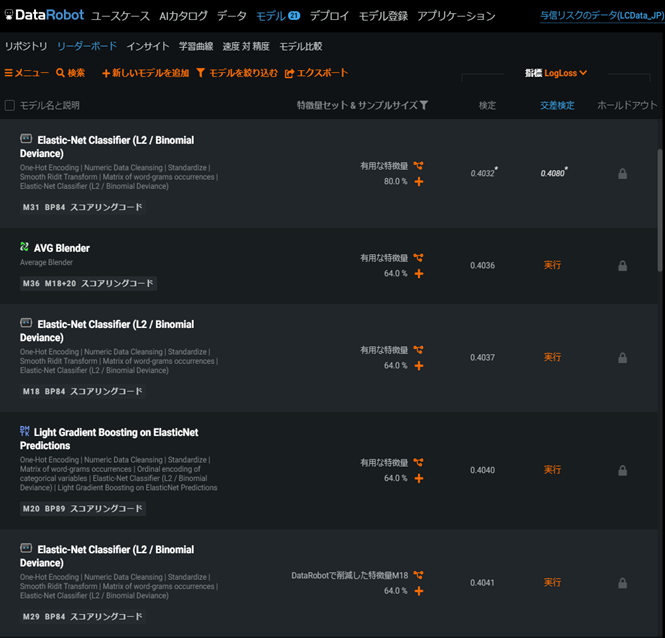Click the M31 validation score 0.4032
This screenshot has height=638, width=665.
tap(483, 172)
